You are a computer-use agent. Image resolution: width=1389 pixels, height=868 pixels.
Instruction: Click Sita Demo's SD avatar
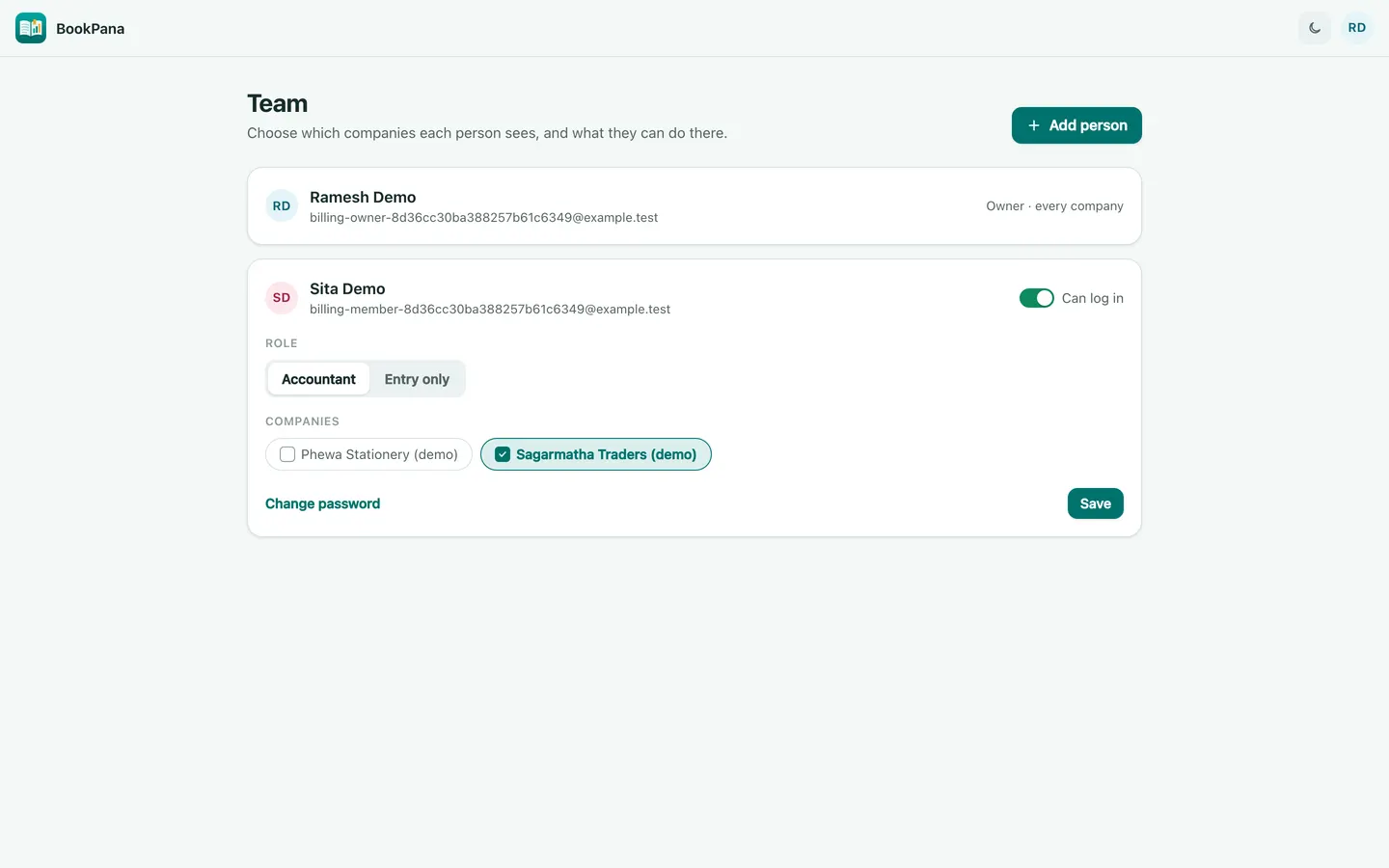click(x=282, y=298)
